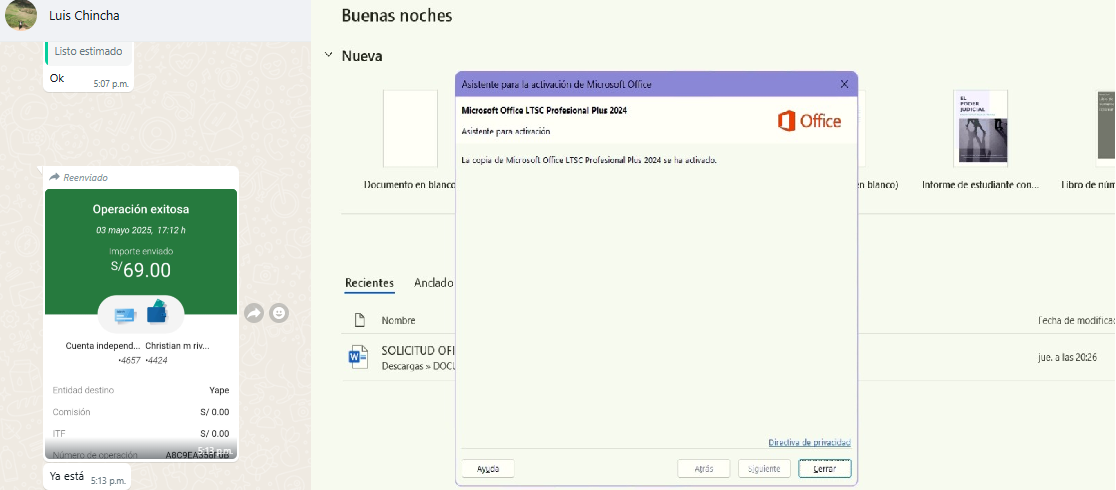Click the Atrás button
The image size is (1116, 490).
click(x=703, y=468)
